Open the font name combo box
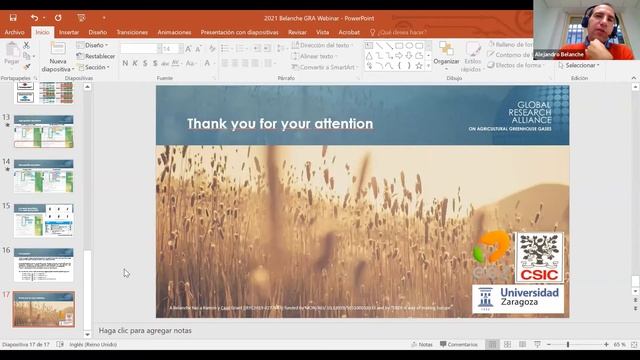Screen dimensions: 640x360 click(140, 49)
